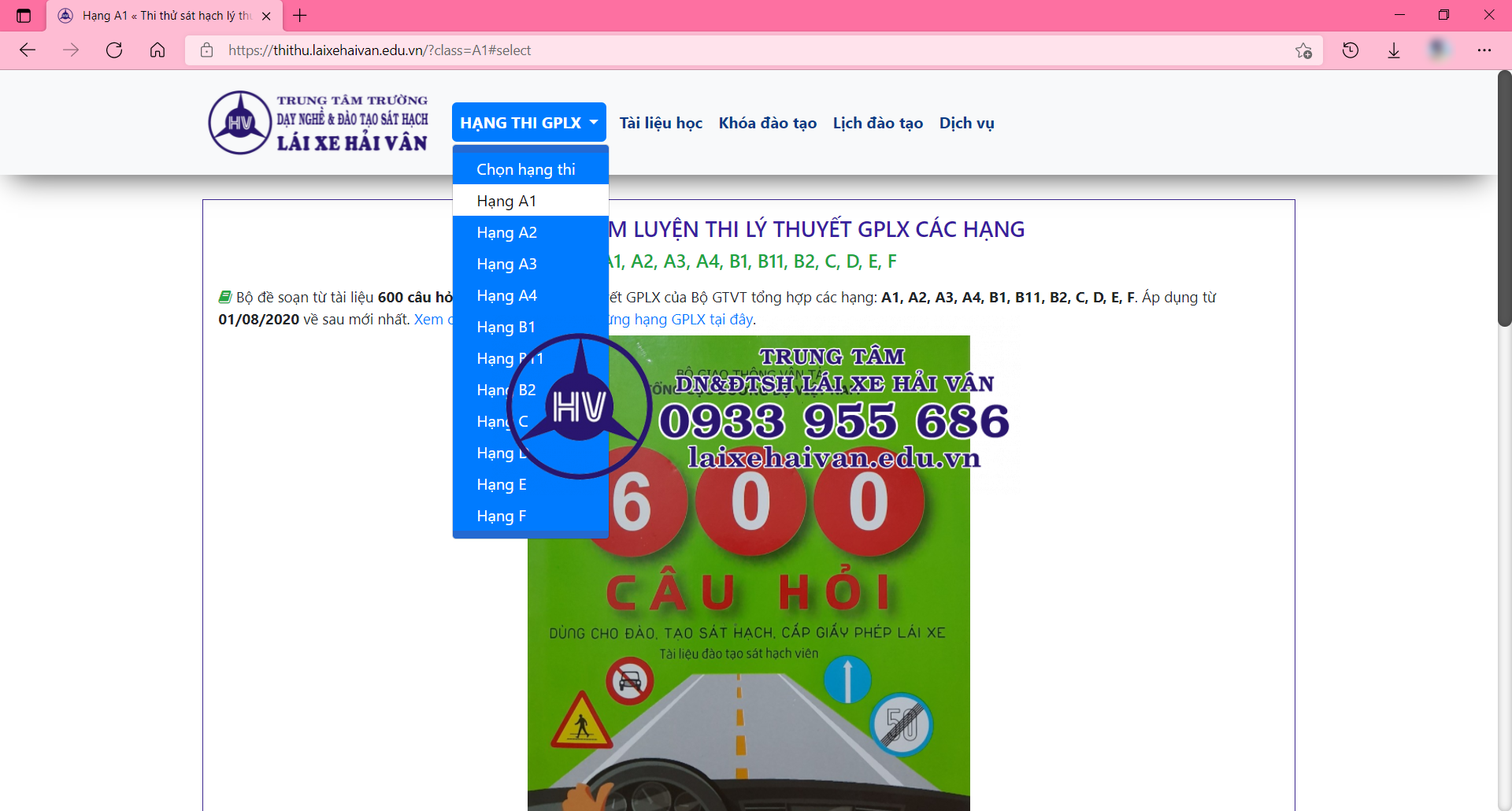Add this page to favorites
Viewport: 1512px width, 811px height.
(x=1303, y=50)
